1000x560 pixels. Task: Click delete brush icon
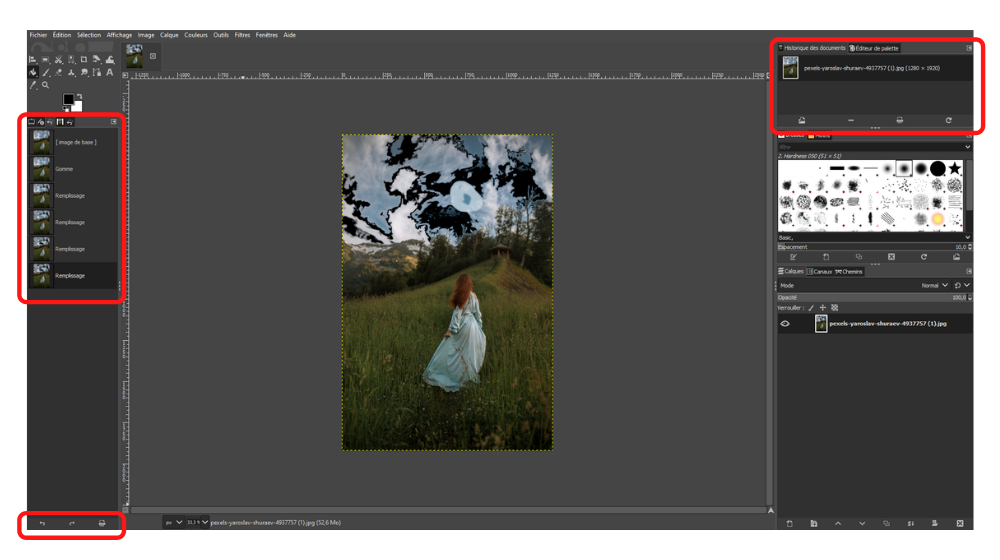[892, 256]
